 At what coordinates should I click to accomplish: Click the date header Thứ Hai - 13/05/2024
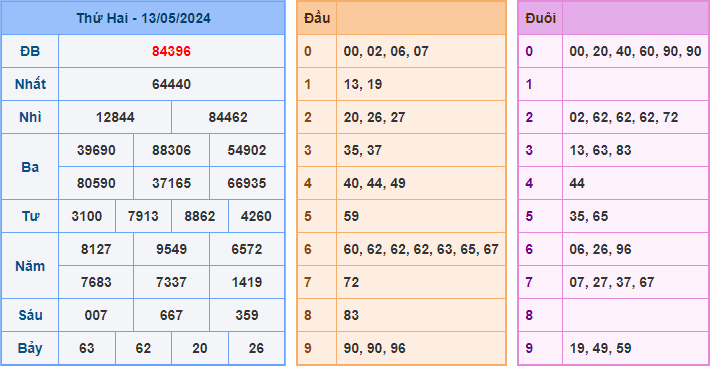tap(143, 19)
